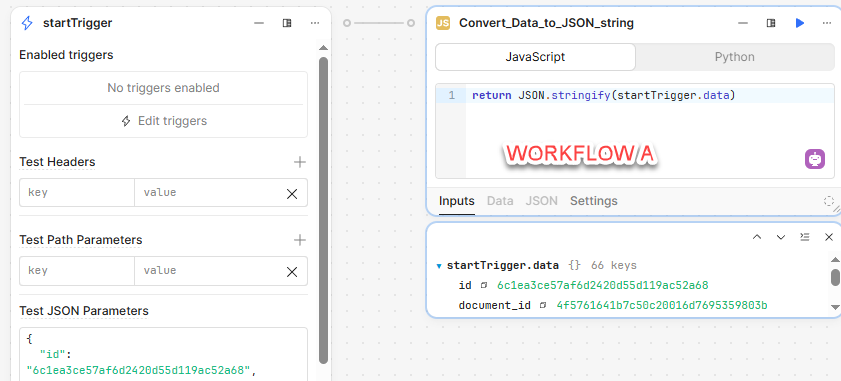Collapse the startTrigger block with minimize icon
Screen dimensions: 841x381
click(259, 23)
